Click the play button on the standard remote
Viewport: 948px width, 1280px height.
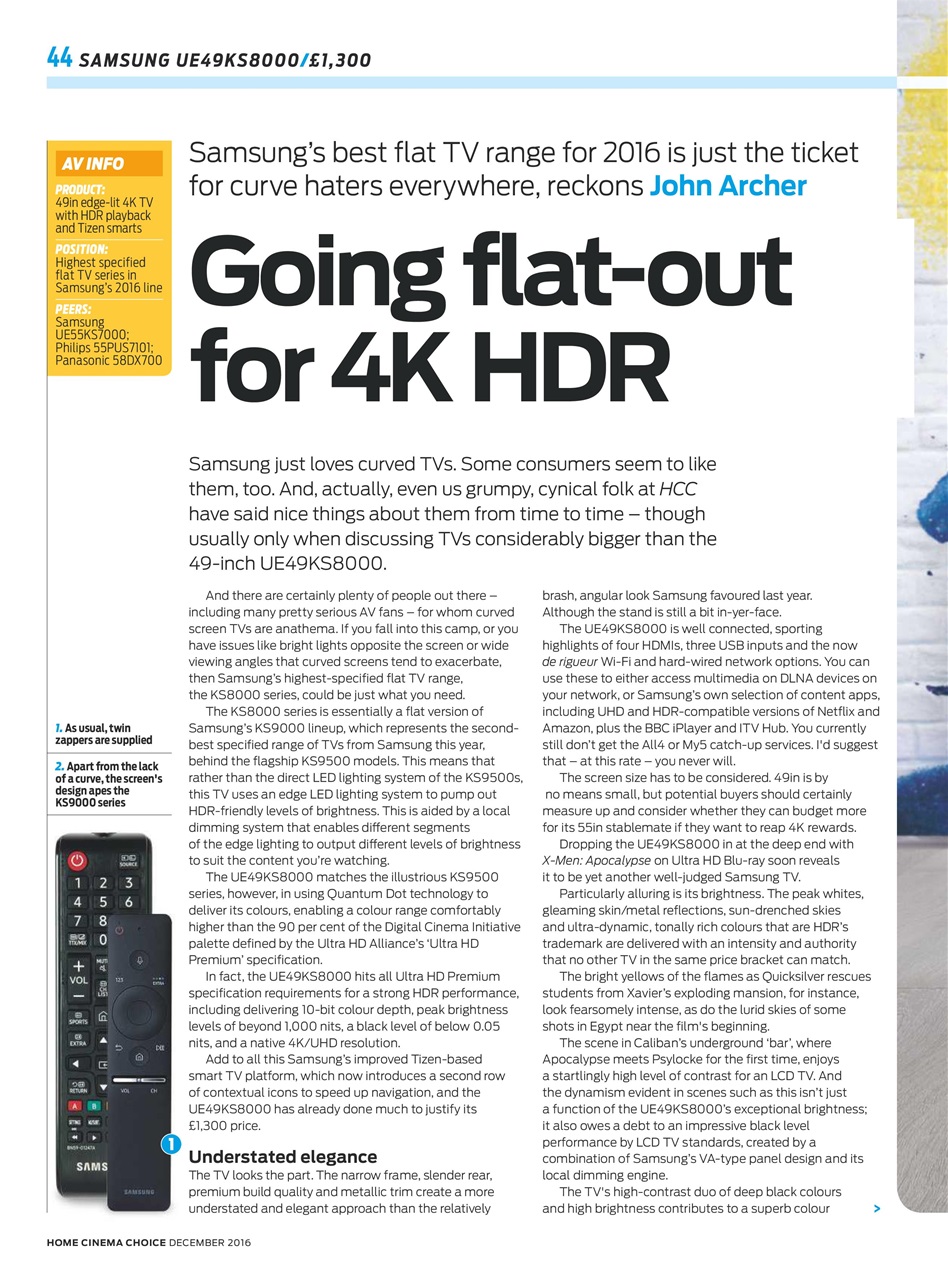coord(94,1137)
